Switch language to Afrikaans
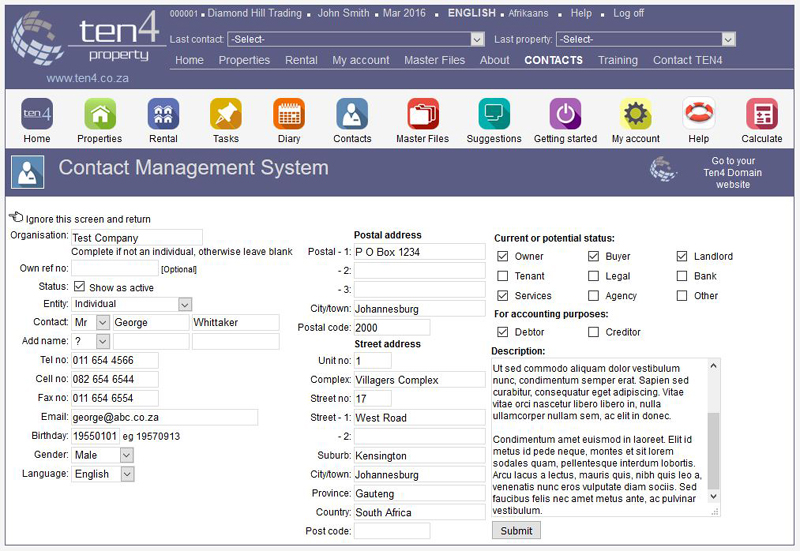Viewport: 800px width, 551px height. point(528,13)
